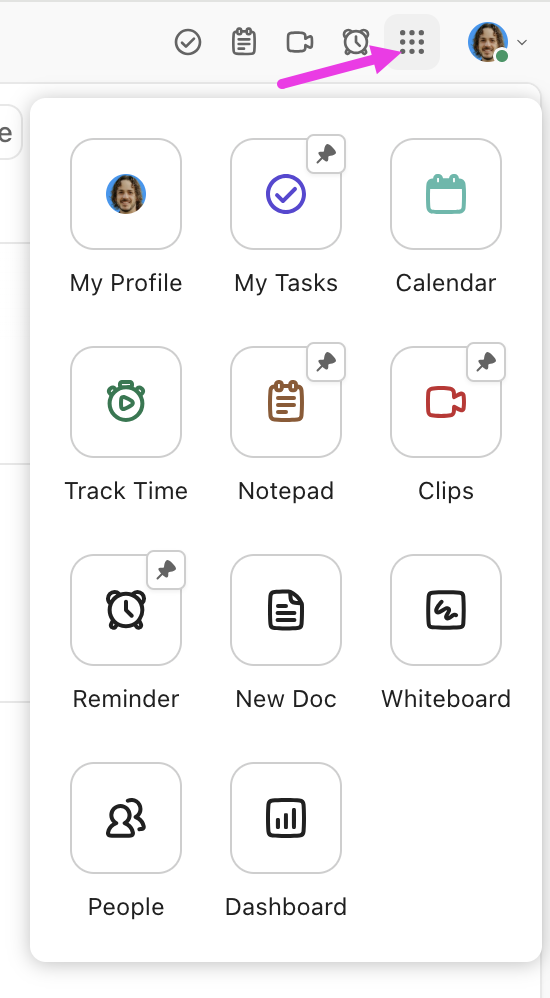The width and height of the screenshot is (550, 998).
Task: Unpin Notepad using its pin badge
Action: click(326, 362)
